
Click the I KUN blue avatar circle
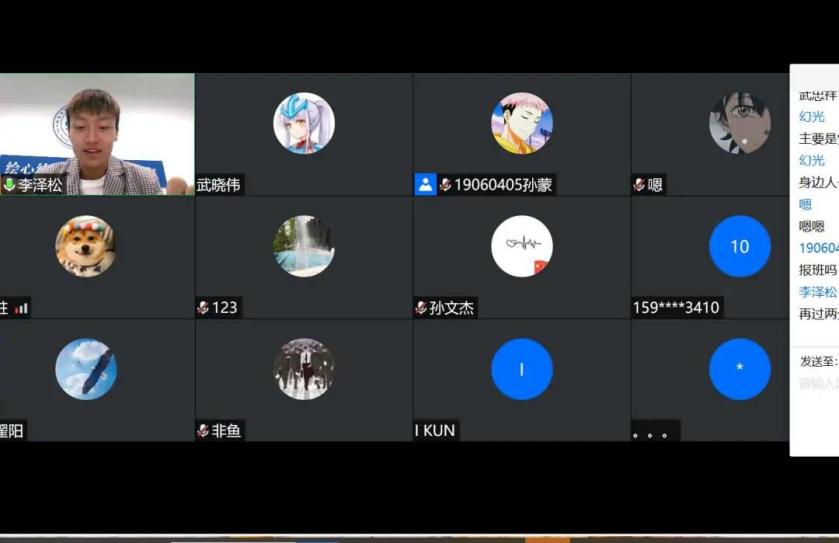click(522, 369)
